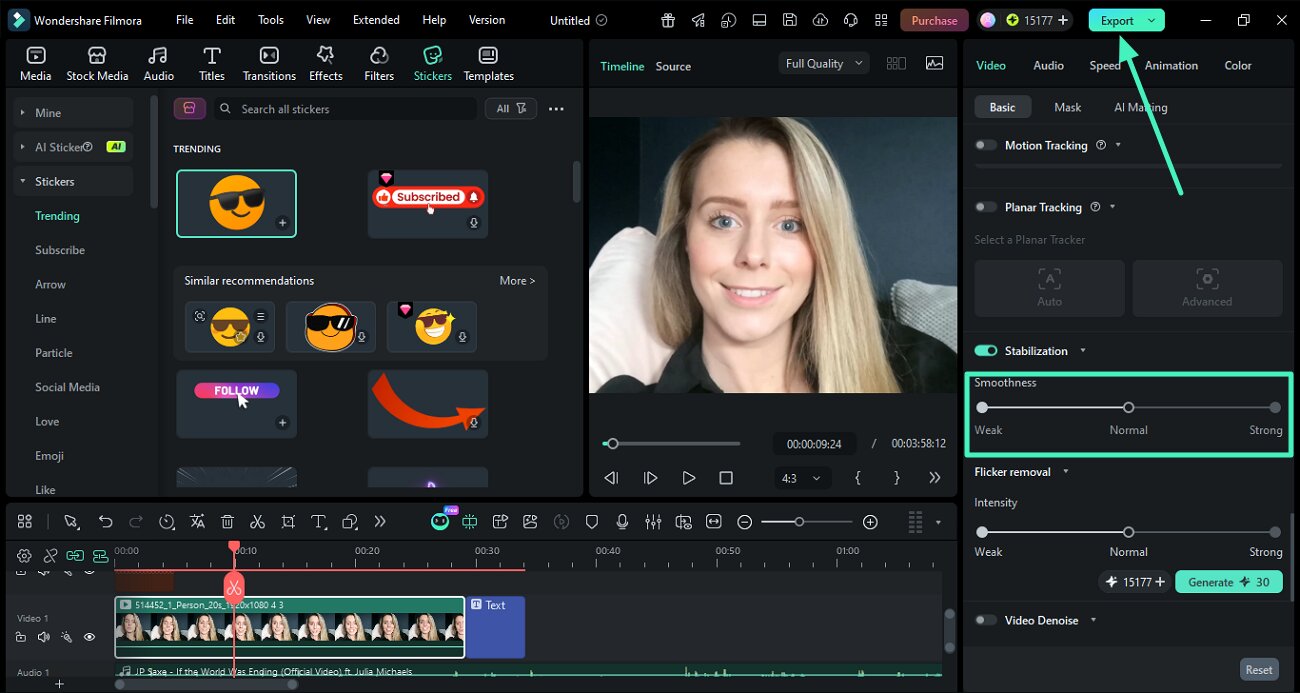Toggle the auto ripple link icon
Viewport: 1300px width, 693px height.
click(75, 555)
